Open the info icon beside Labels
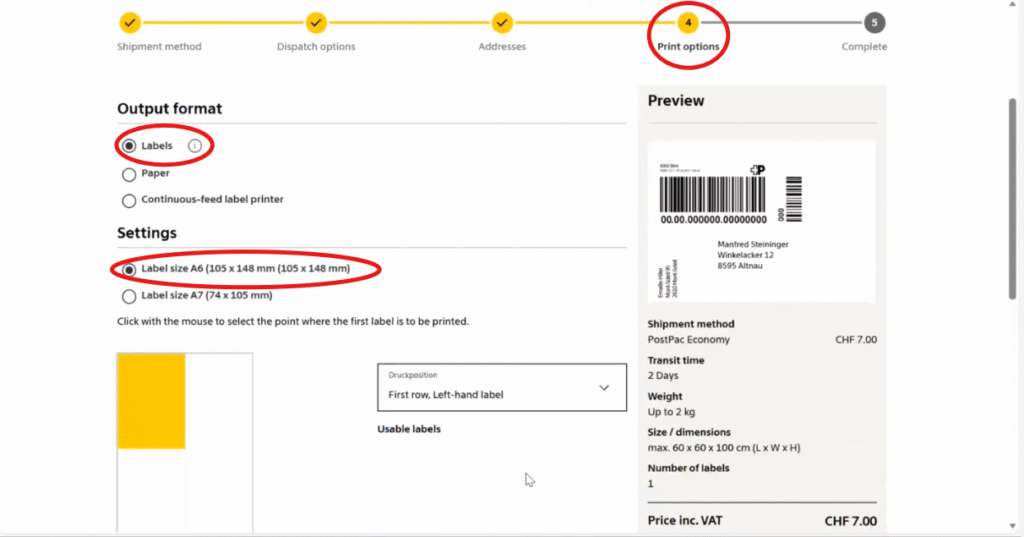 click(195, 146)
